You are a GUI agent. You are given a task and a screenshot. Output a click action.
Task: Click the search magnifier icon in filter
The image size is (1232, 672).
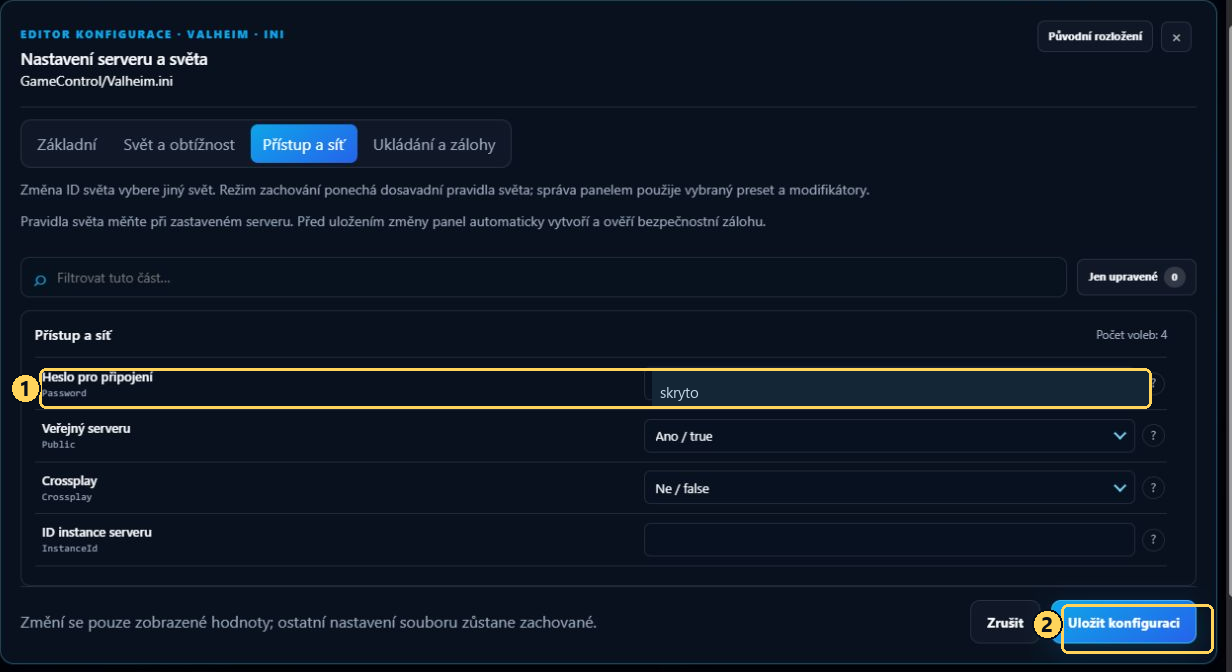(40, 278)
